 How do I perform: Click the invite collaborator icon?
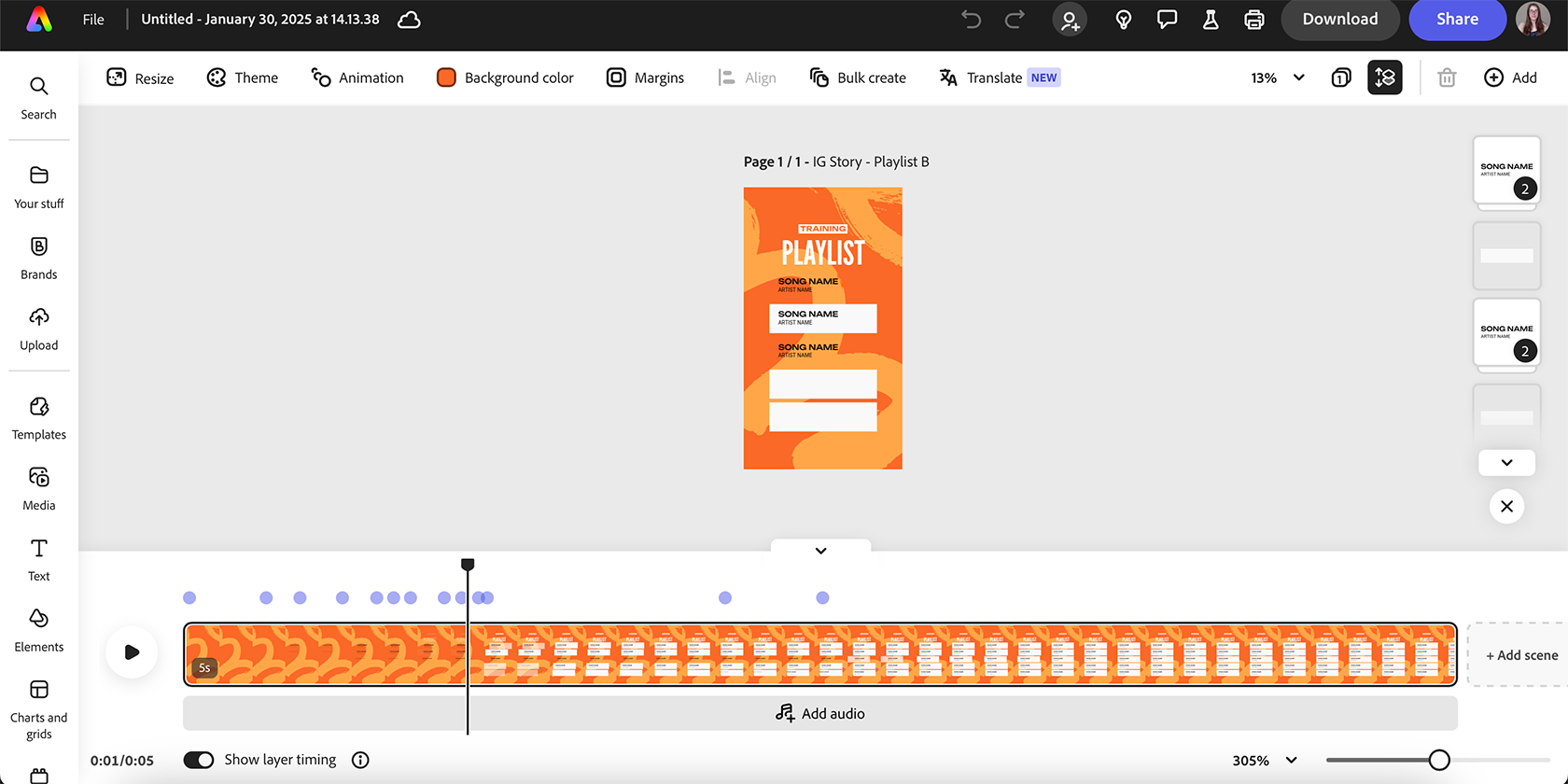coord(1070,20)
